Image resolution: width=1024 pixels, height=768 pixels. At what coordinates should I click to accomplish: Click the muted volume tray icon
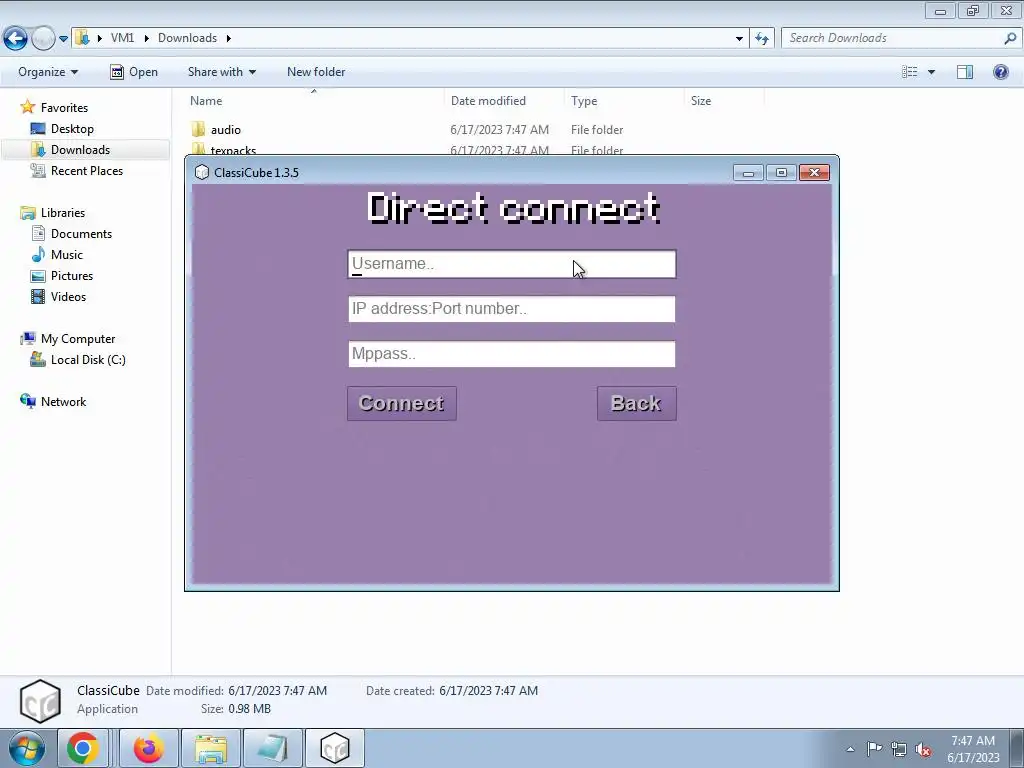(x=923, y=749)
